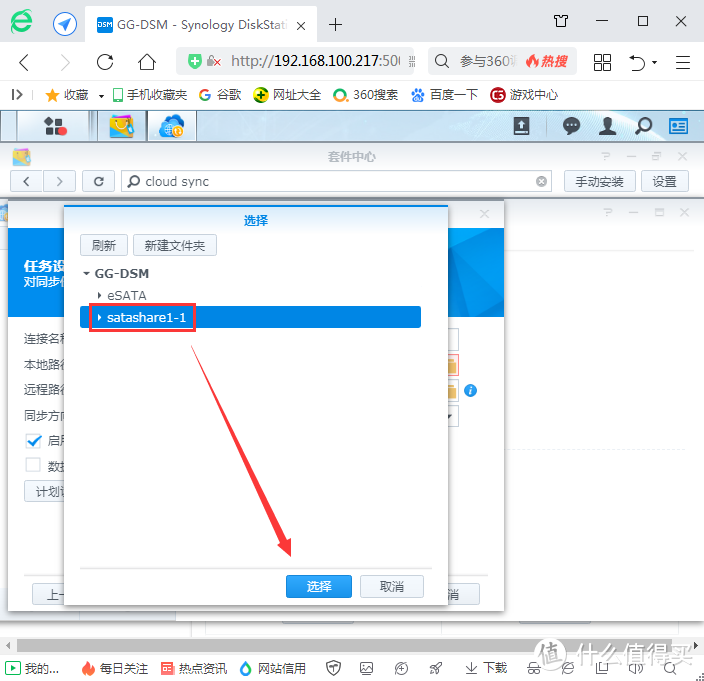704x681 pixels.
Task: Select the satashare1-1 folder row
Action: coord(250,317)
